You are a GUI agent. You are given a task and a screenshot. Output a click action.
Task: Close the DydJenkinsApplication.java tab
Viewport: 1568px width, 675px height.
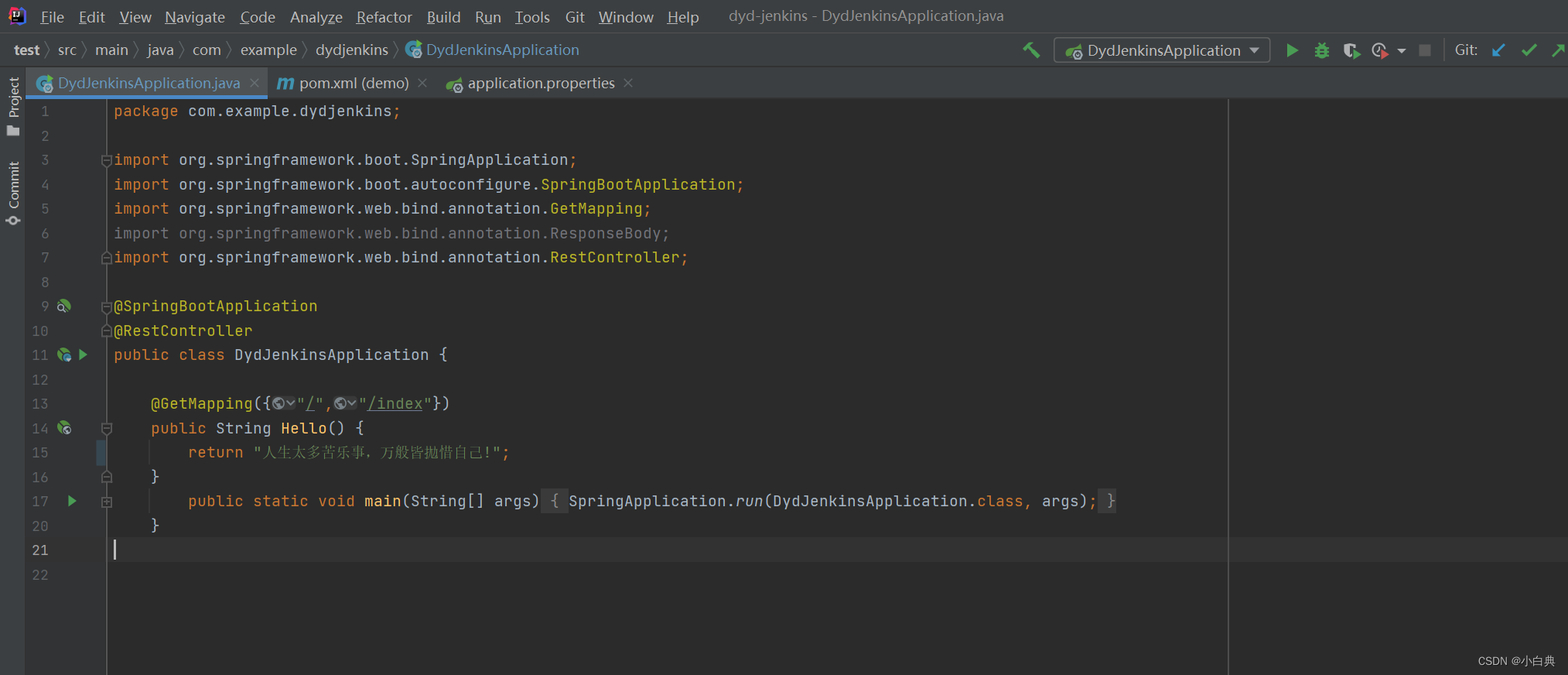(255, 83)
